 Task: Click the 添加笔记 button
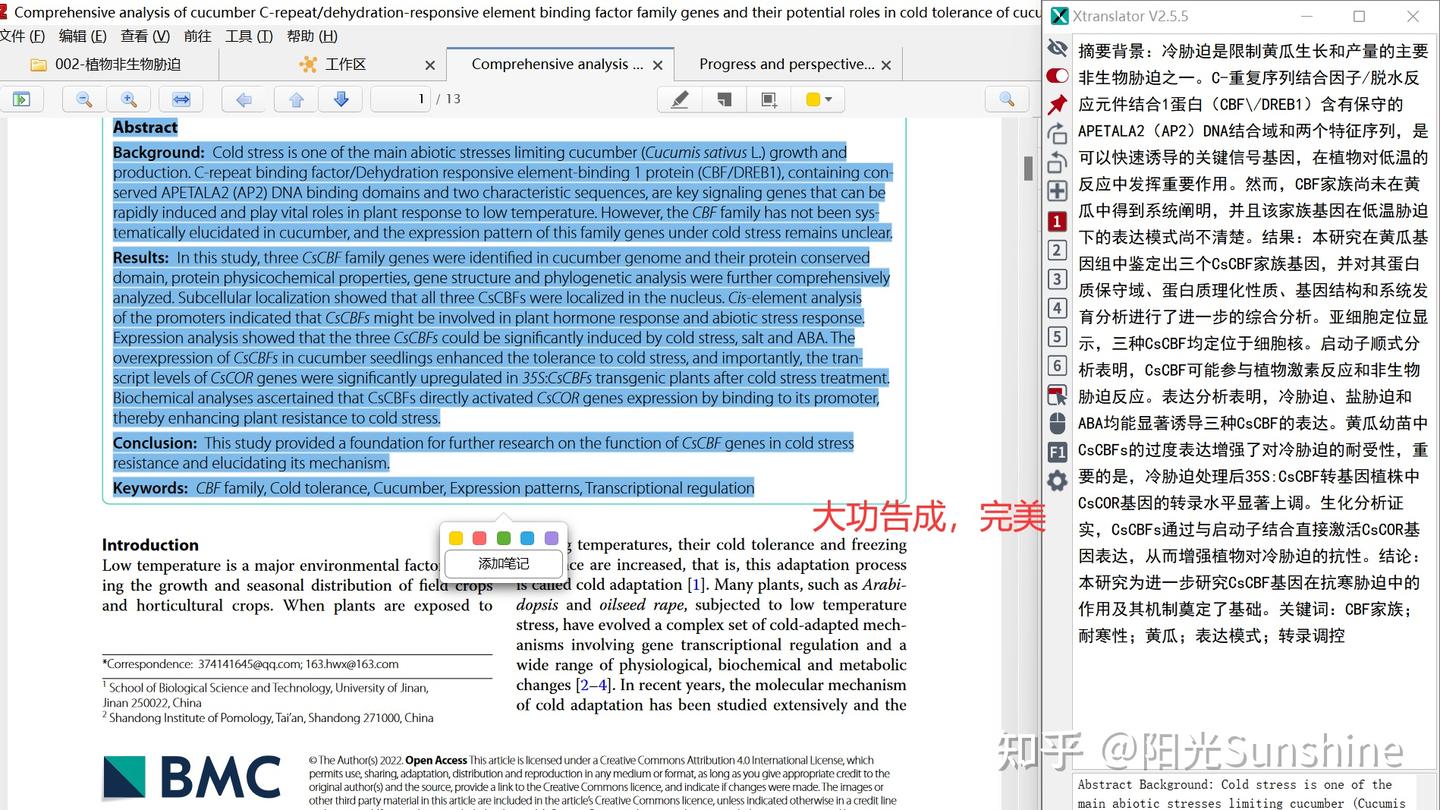[x=503, y=563]
